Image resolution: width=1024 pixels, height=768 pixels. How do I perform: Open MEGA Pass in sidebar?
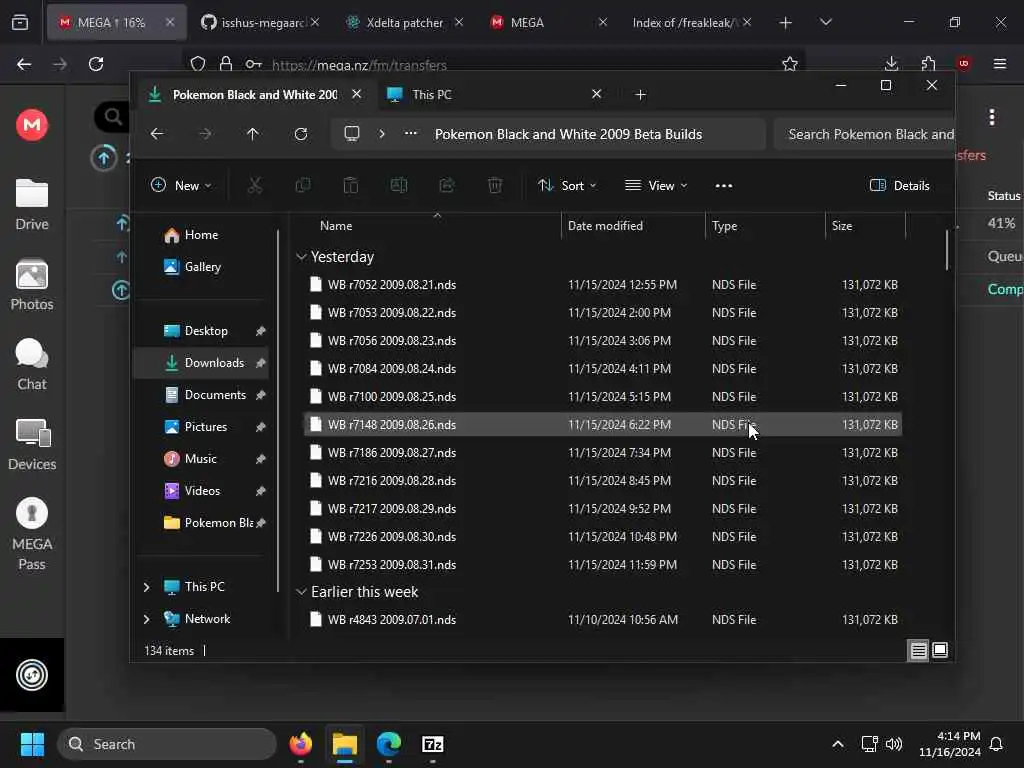[x=31, y=534]
